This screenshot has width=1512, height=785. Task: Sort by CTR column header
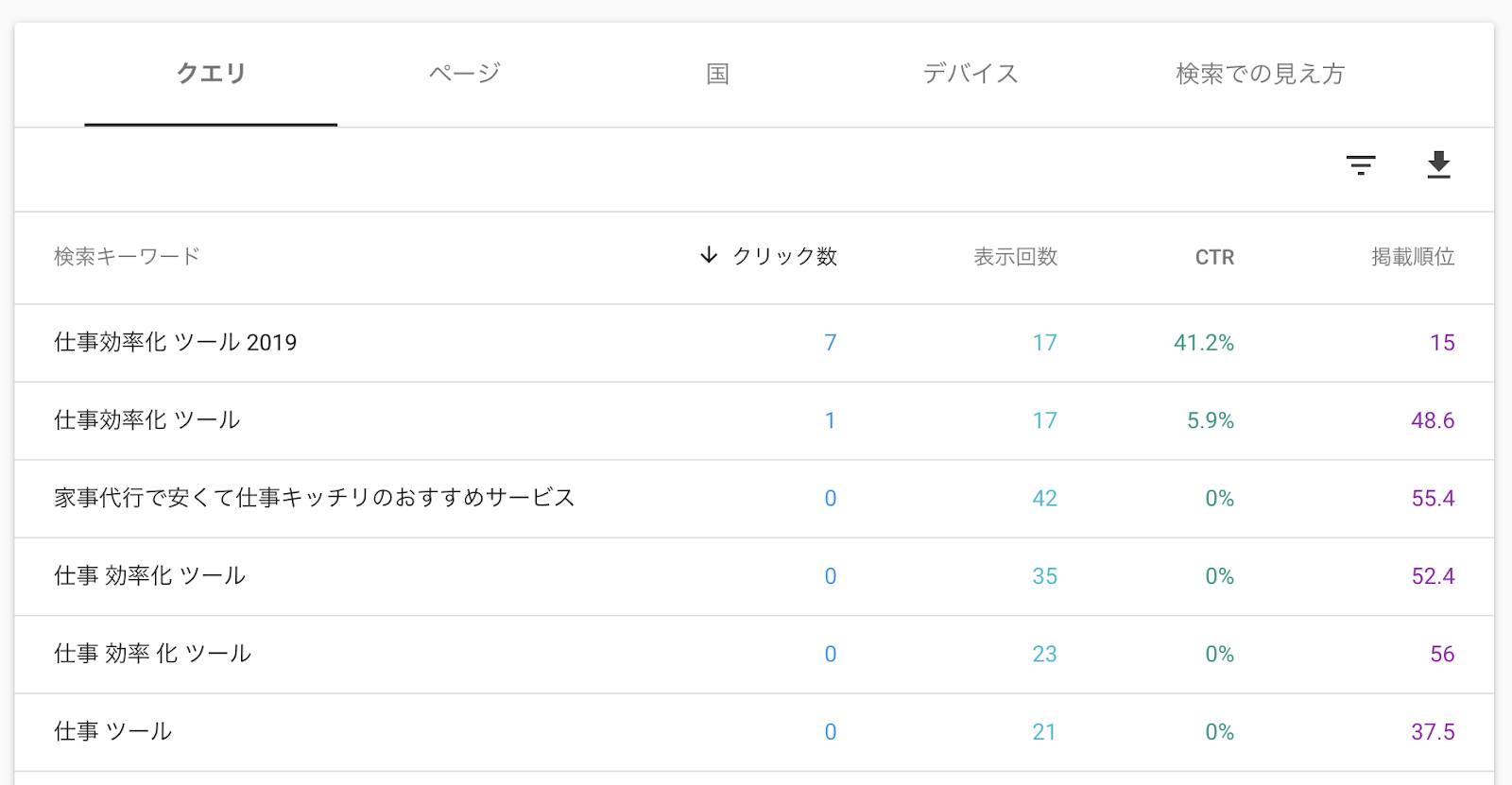(1214, 257)
